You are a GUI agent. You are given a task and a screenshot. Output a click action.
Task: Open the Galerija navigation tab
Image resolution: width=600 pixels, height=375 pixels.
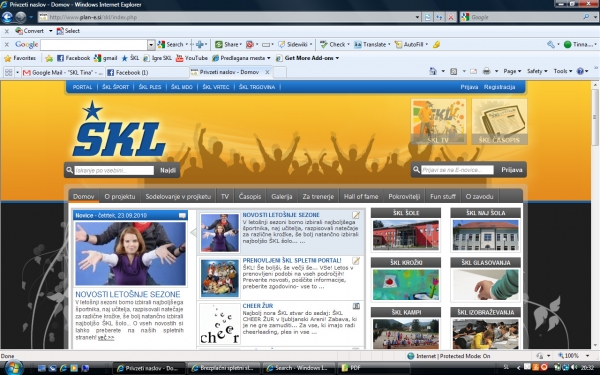(282, 197)
